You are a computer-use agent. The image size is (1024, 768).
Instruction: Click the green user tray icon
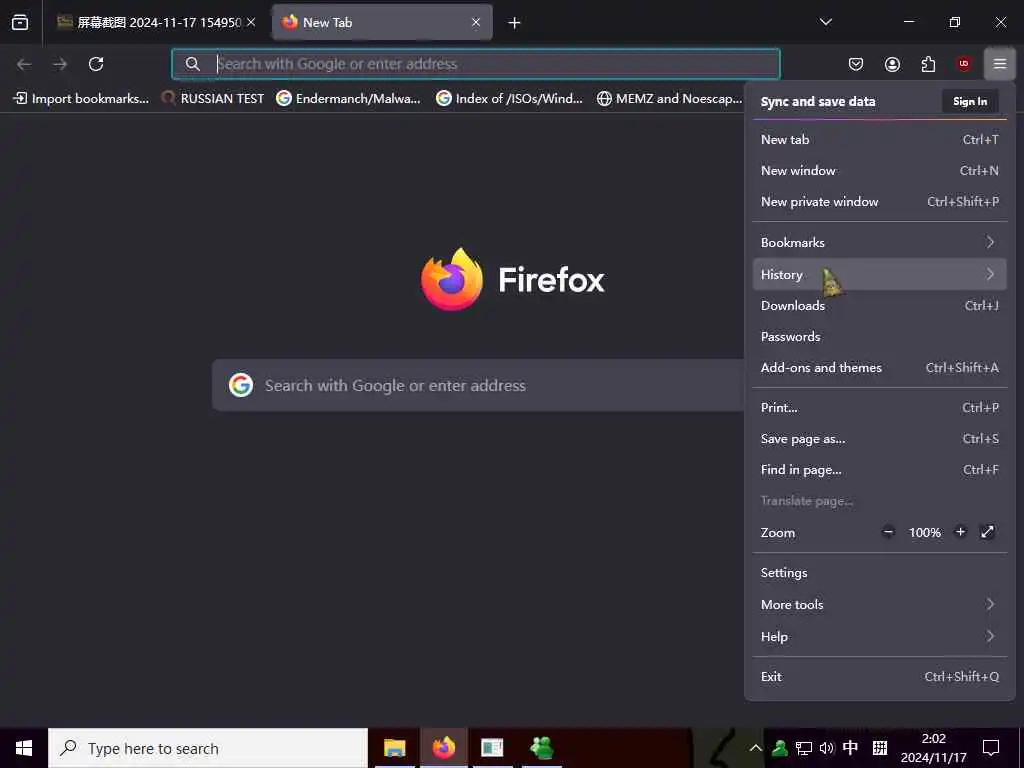[x=780, y=748]
